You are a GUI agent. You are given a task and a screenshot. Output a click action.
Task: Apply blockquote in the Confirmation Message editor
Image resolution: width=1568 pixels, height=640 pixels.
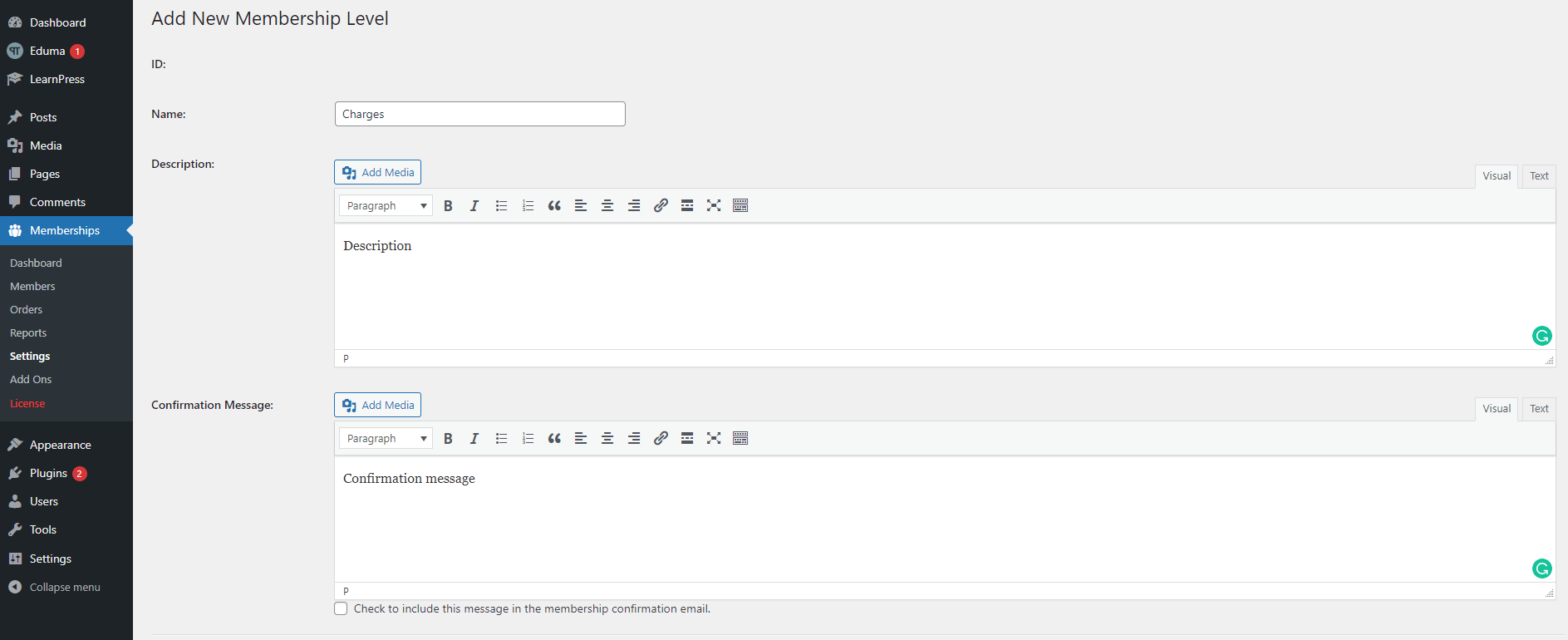coord(554,438)
